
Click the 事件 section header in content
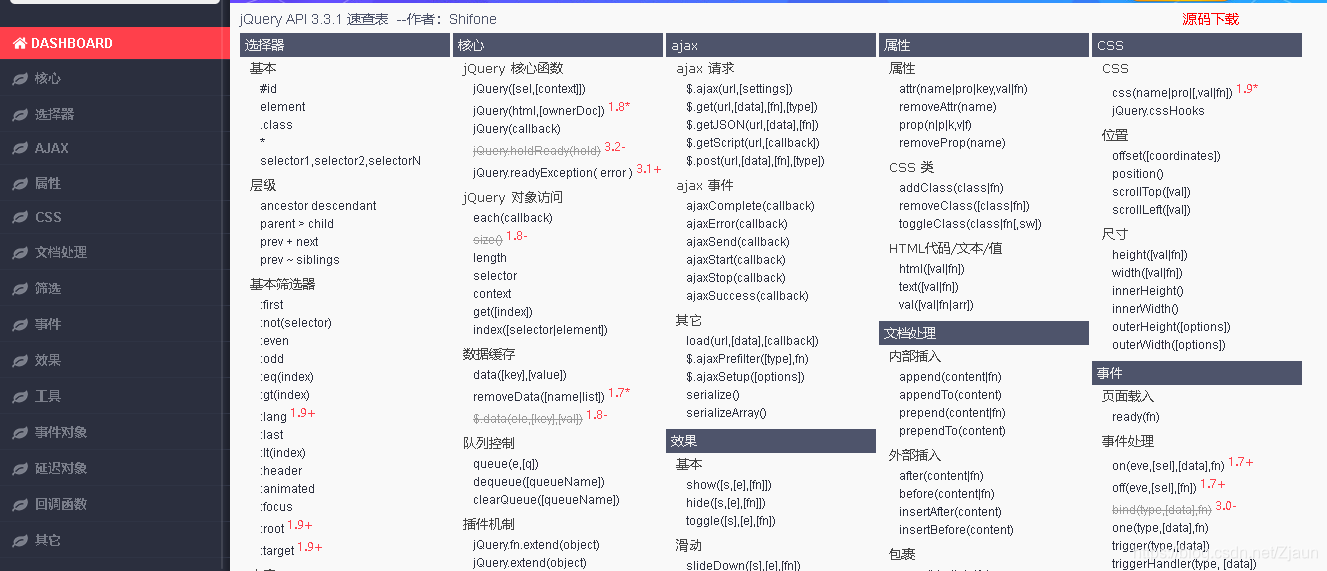[1197, 373]
